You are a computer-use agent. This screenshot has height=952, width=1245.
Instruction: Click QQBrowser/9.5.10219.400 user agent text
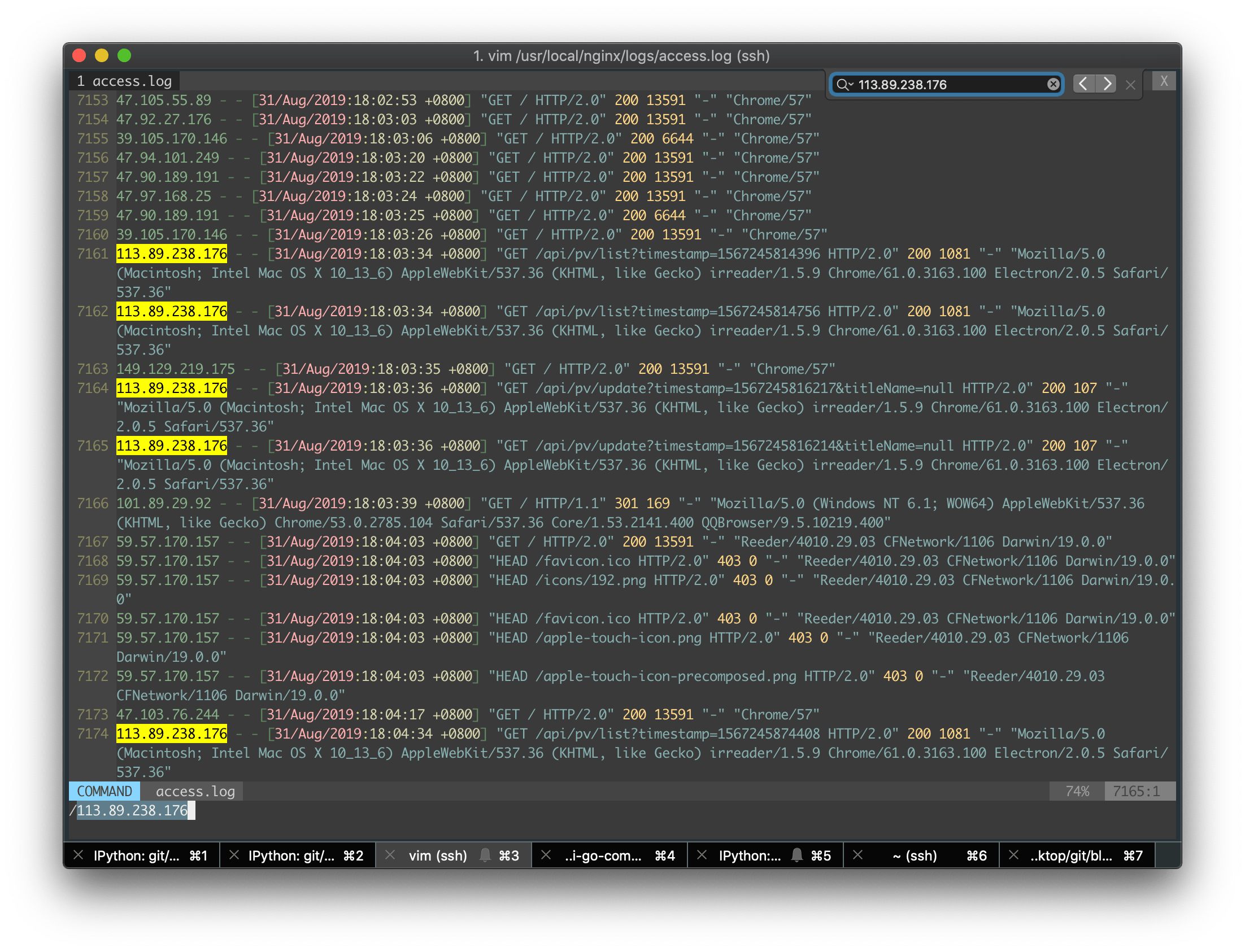(791, 523)
